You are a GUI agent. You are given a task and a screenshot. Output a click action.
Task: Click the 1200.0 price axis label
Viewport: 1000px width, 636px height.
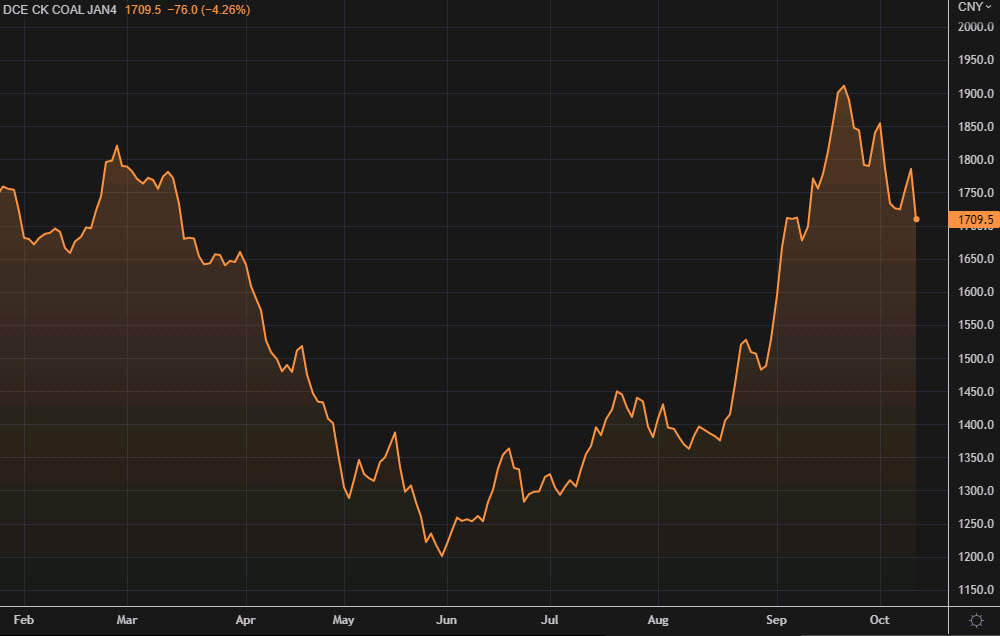pos(975,558)
